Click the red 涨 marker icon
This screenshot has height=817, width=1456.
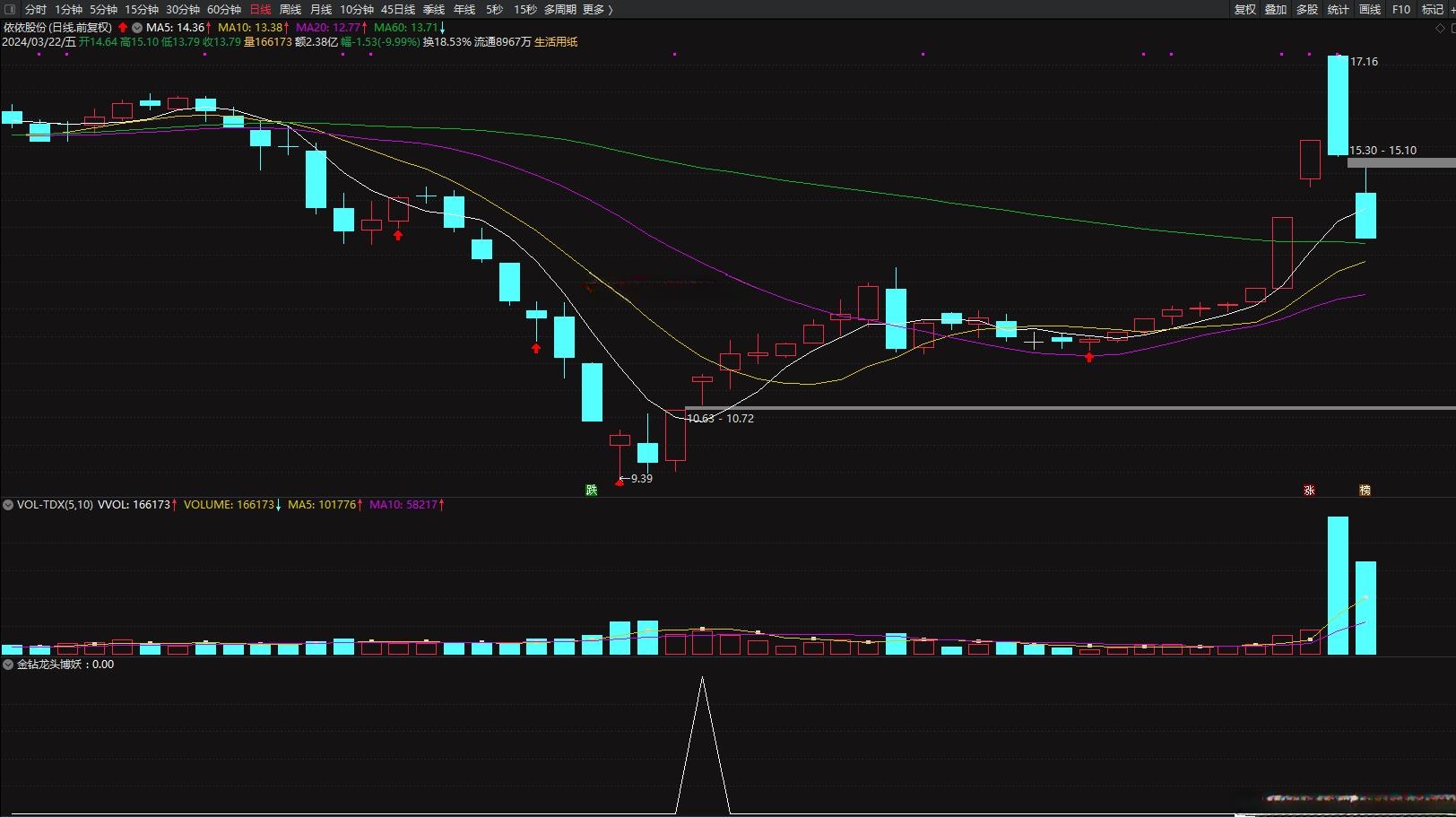(x=1309, y=490)
